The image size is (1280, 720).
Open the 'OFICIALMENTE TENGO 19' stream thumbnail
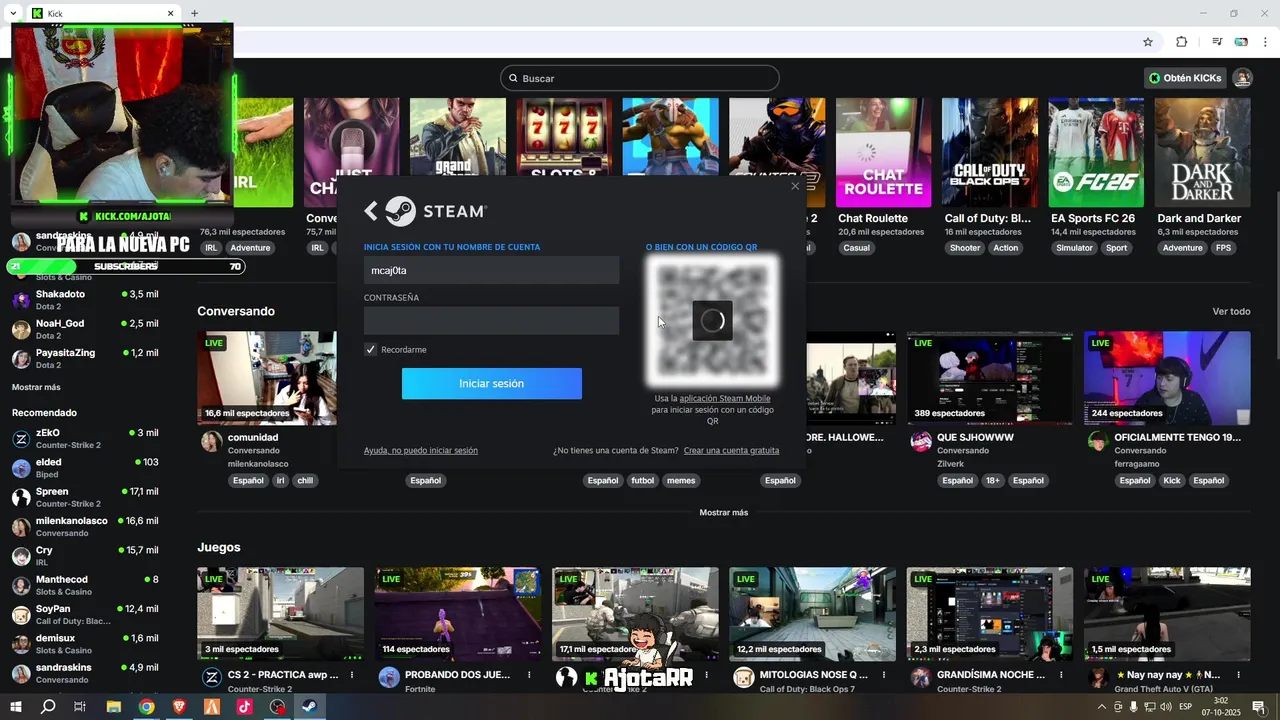click(x=1167, y=378)
